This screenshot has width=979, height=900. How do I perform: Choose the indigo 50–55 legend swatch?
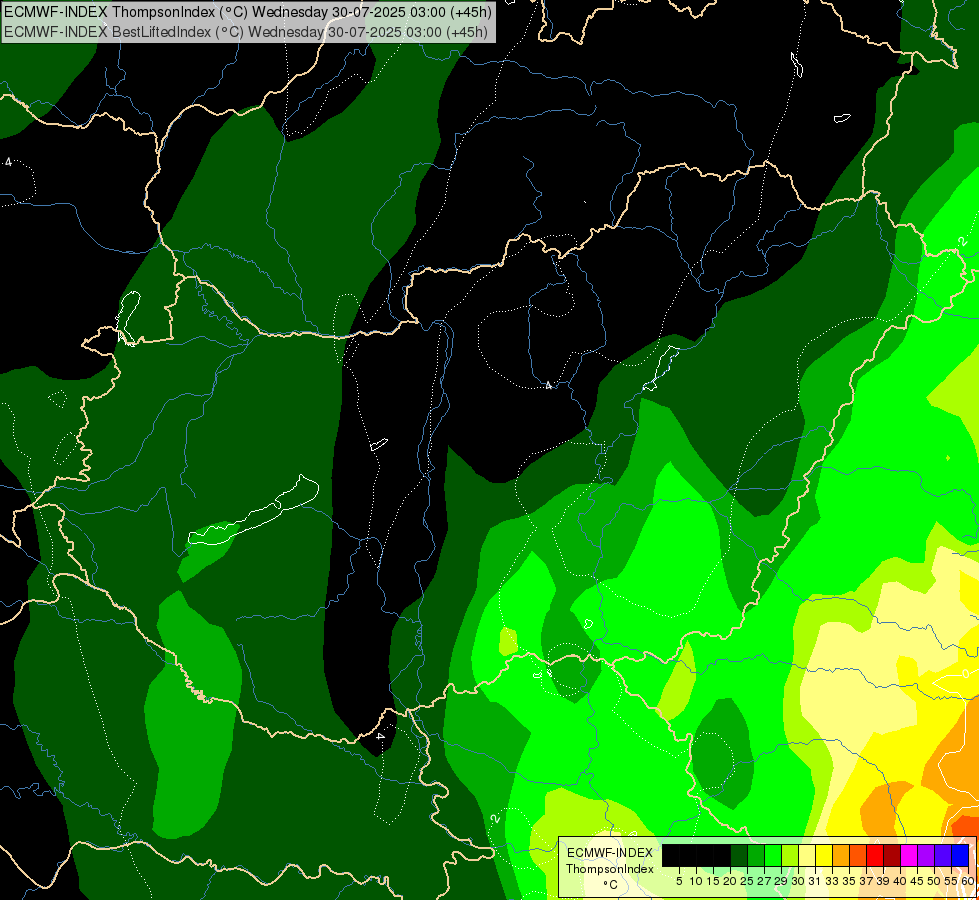tap(943, 855)
